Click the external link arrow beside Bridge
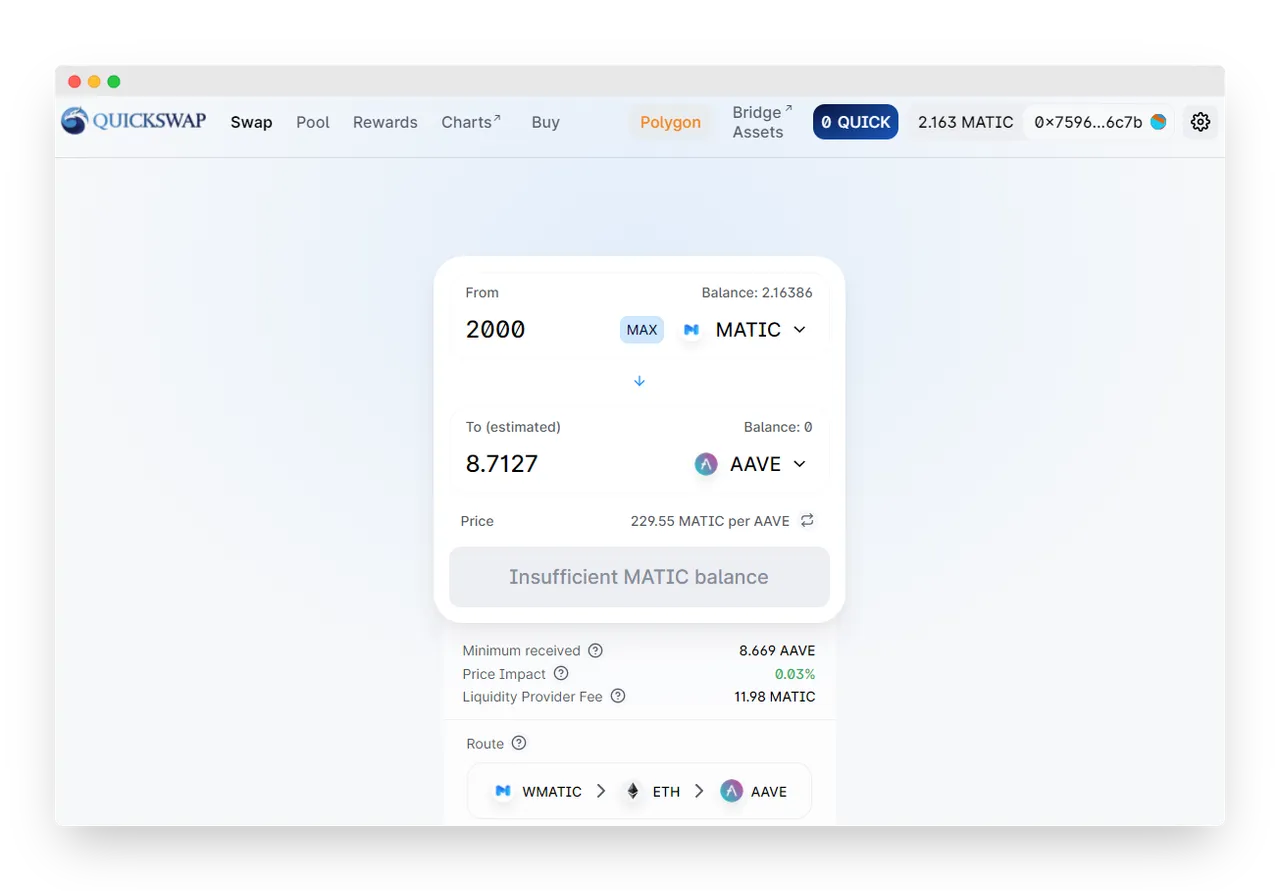 point(788,108)
